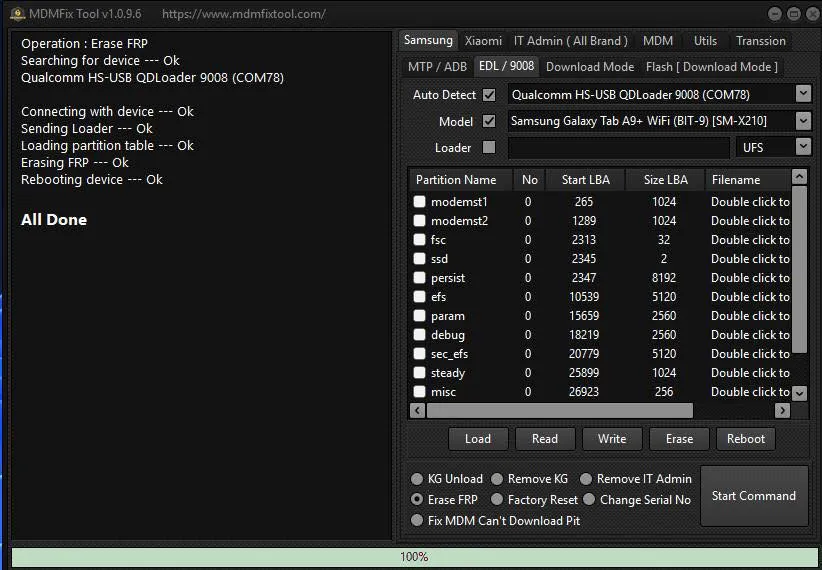This screenshot has height=570, width=822.
Task: Click the Start LBA column header
Action: 586,180
